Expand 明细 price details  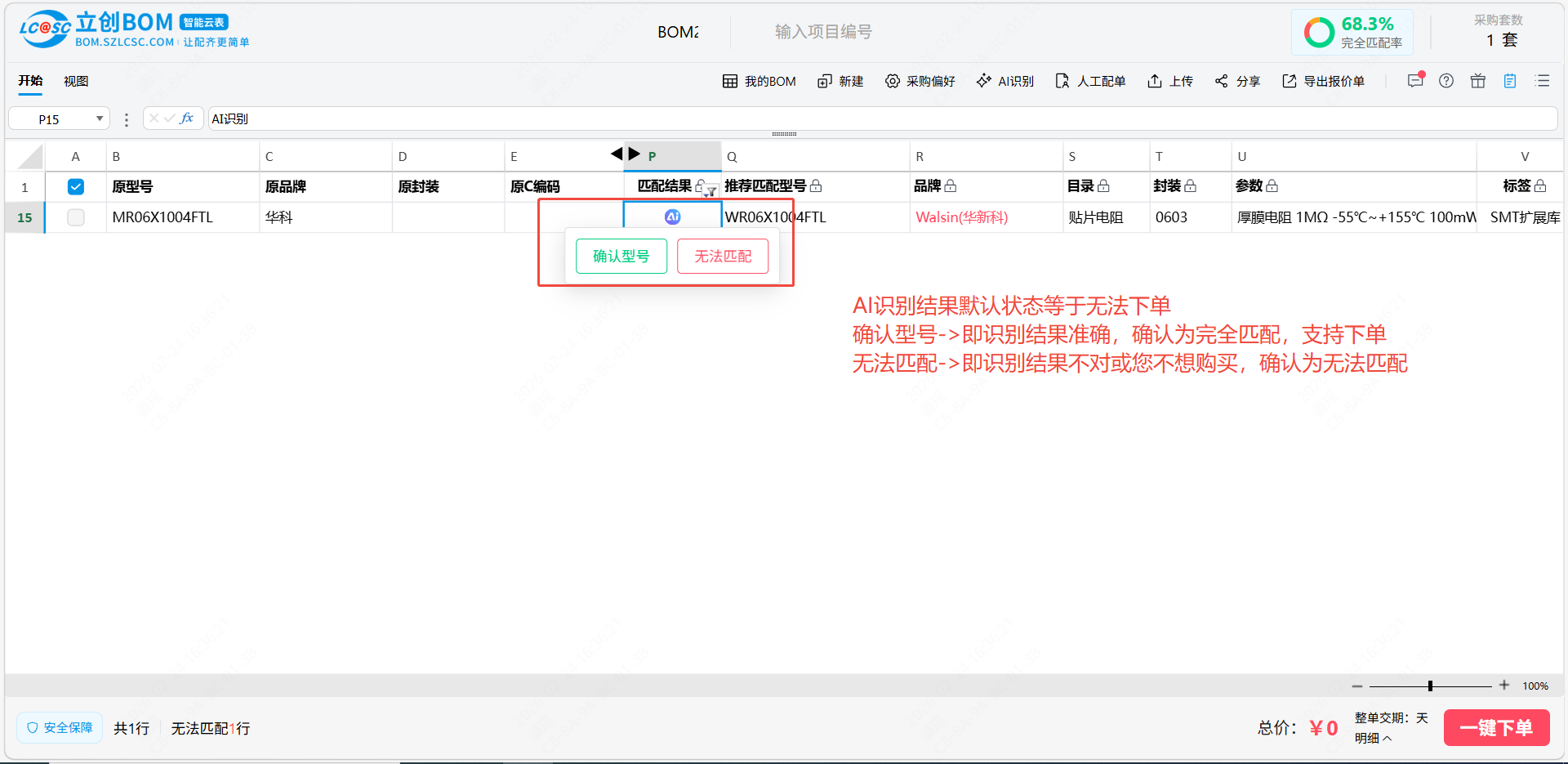1373,738
